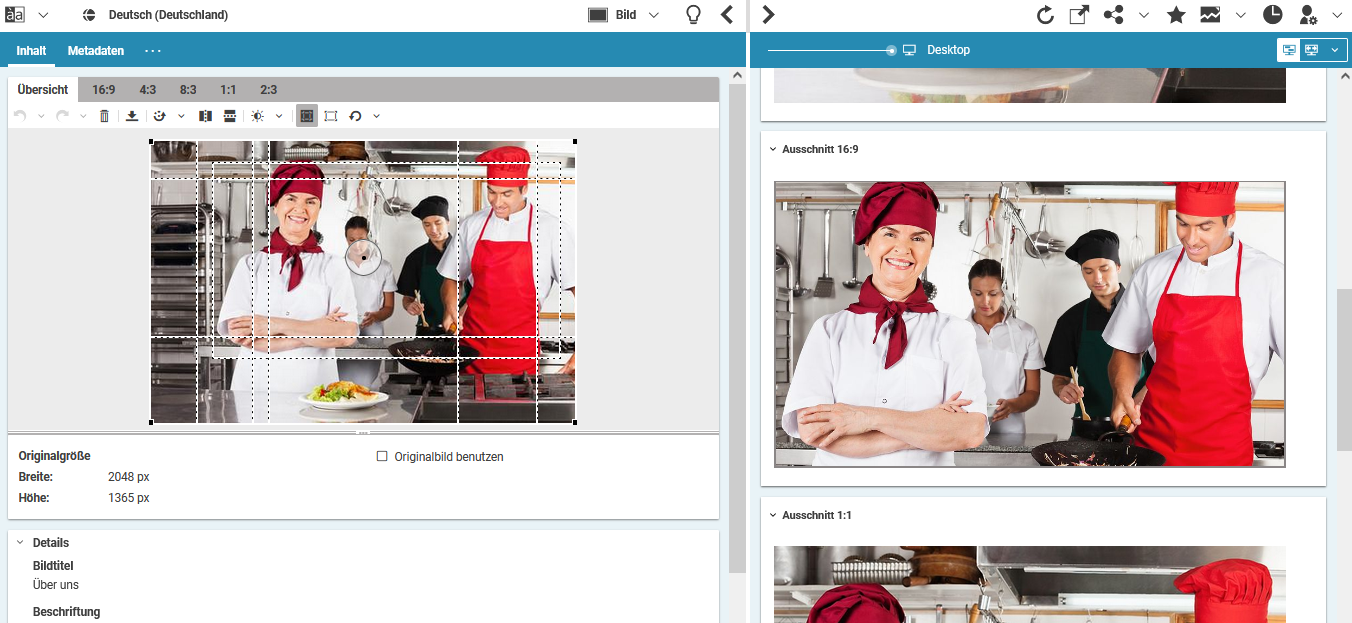1352x623 pixels.
Task: Switch to the Metadaten tab
Action: (x=96, y=51)
